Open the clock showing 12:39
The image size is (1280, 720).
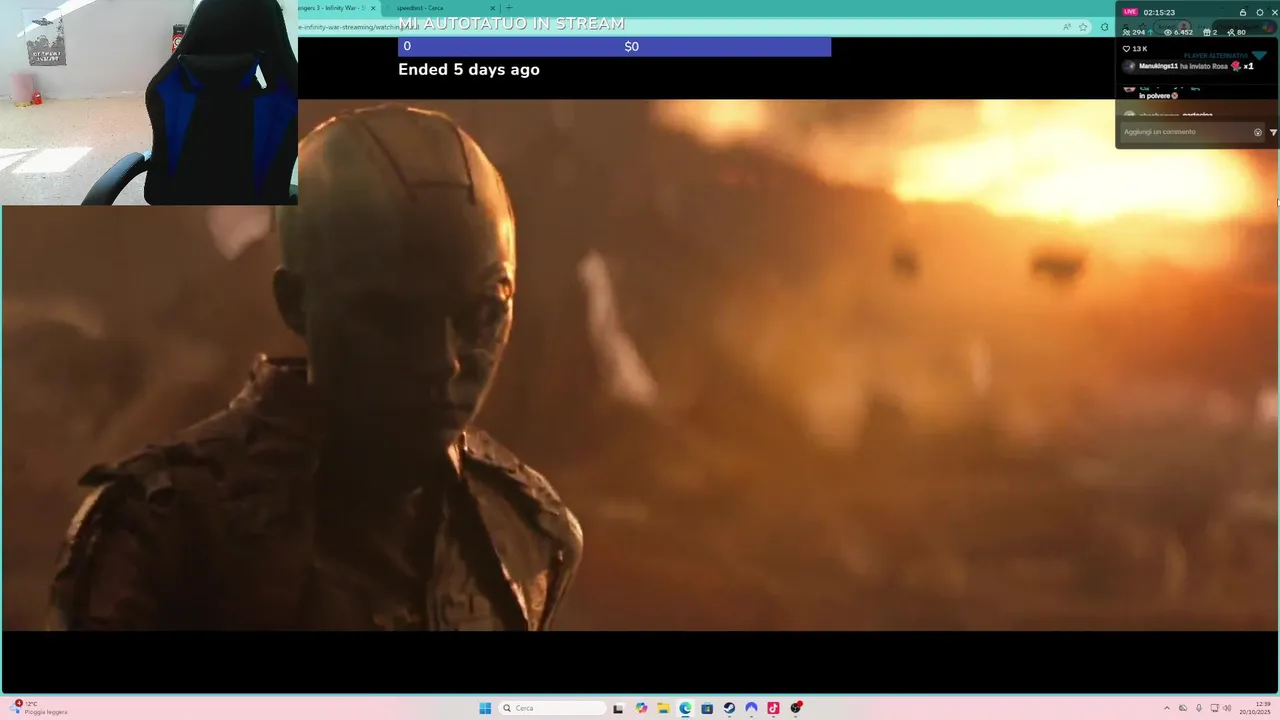[1256, 708]
